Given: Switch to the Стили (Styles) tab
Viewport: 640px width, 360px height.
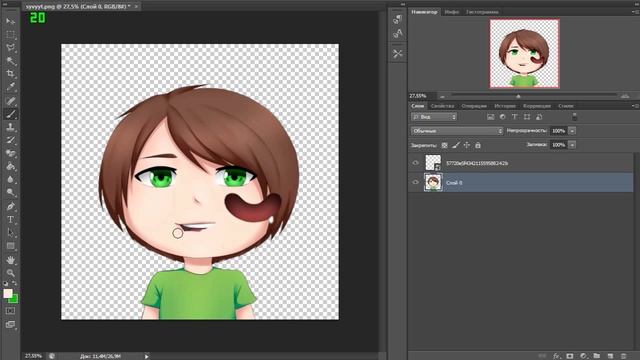Looking at the screenshot, I should (566, 106).
